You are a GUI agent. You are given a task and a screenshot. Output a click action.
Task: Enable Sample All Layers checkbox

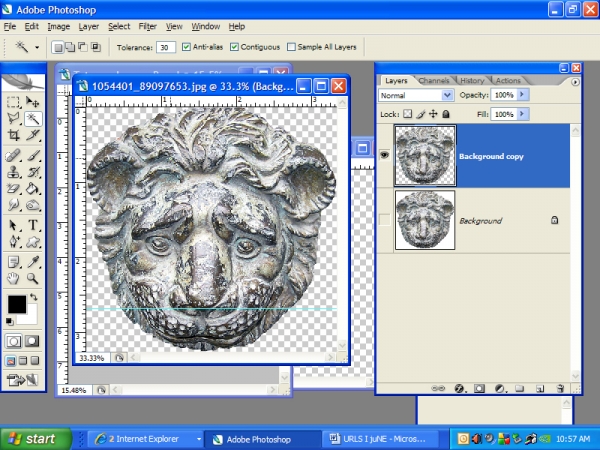tap(291, 47)
